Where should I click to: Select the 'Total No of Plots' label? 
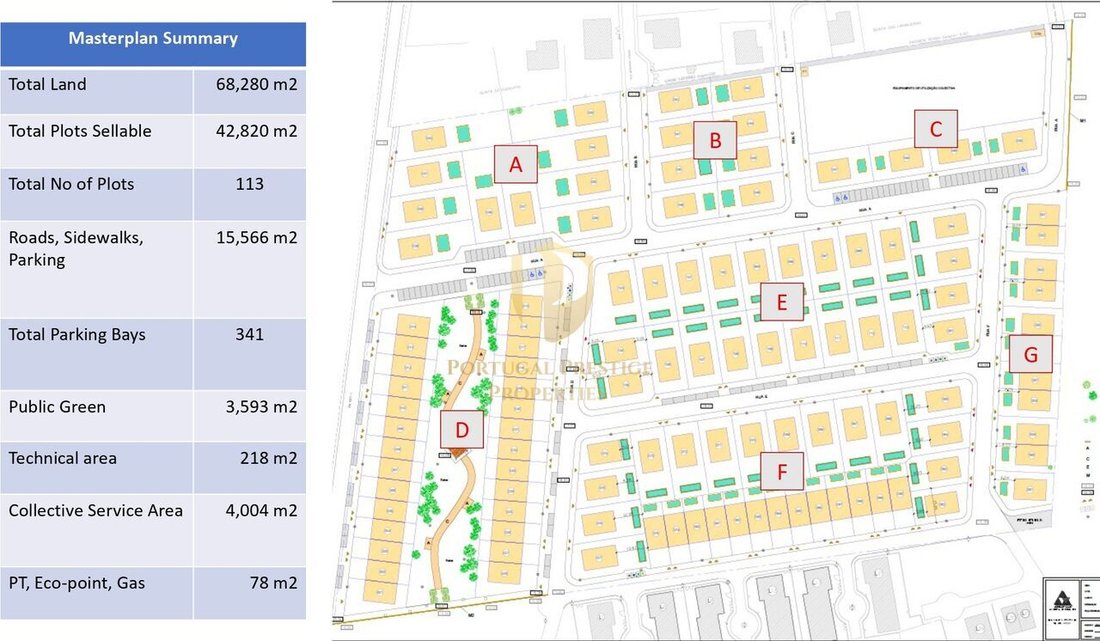coord(72,184)
